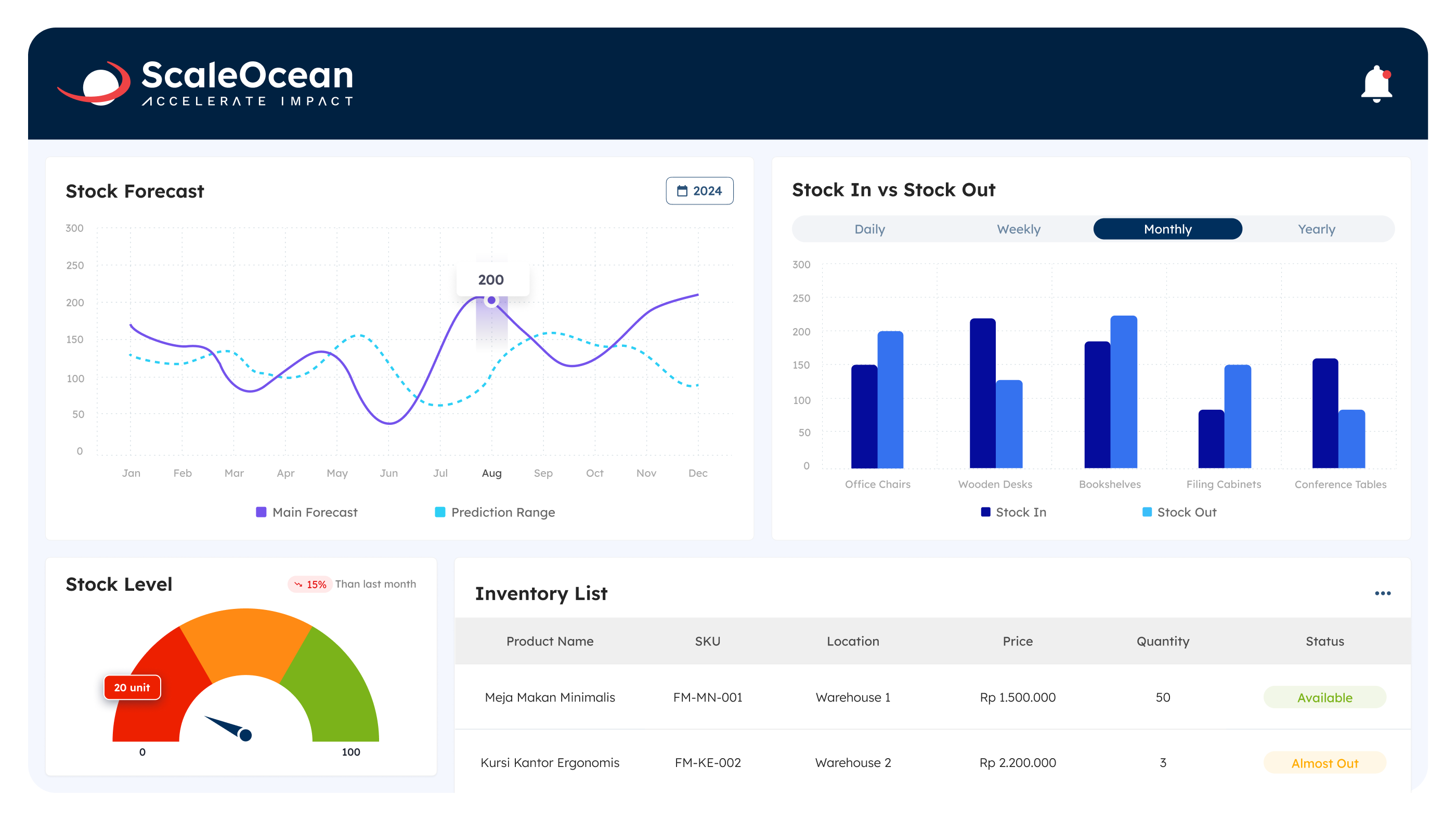The image size is (1456, 819).
Task: Click the notification bell icon
Action: [1376, 84]
